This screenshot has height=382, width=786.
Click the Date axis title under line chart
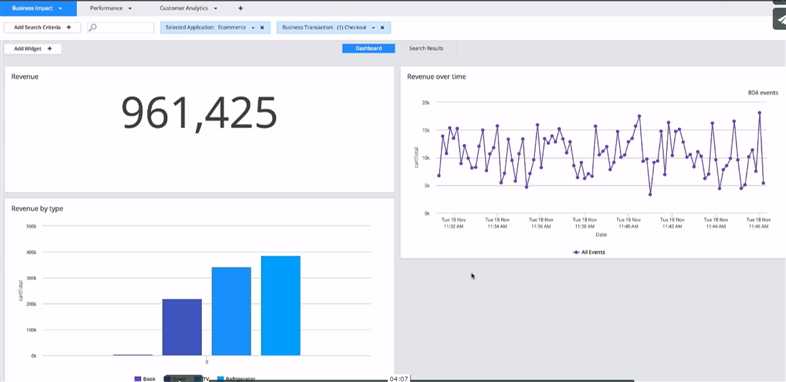pos(601,234)
